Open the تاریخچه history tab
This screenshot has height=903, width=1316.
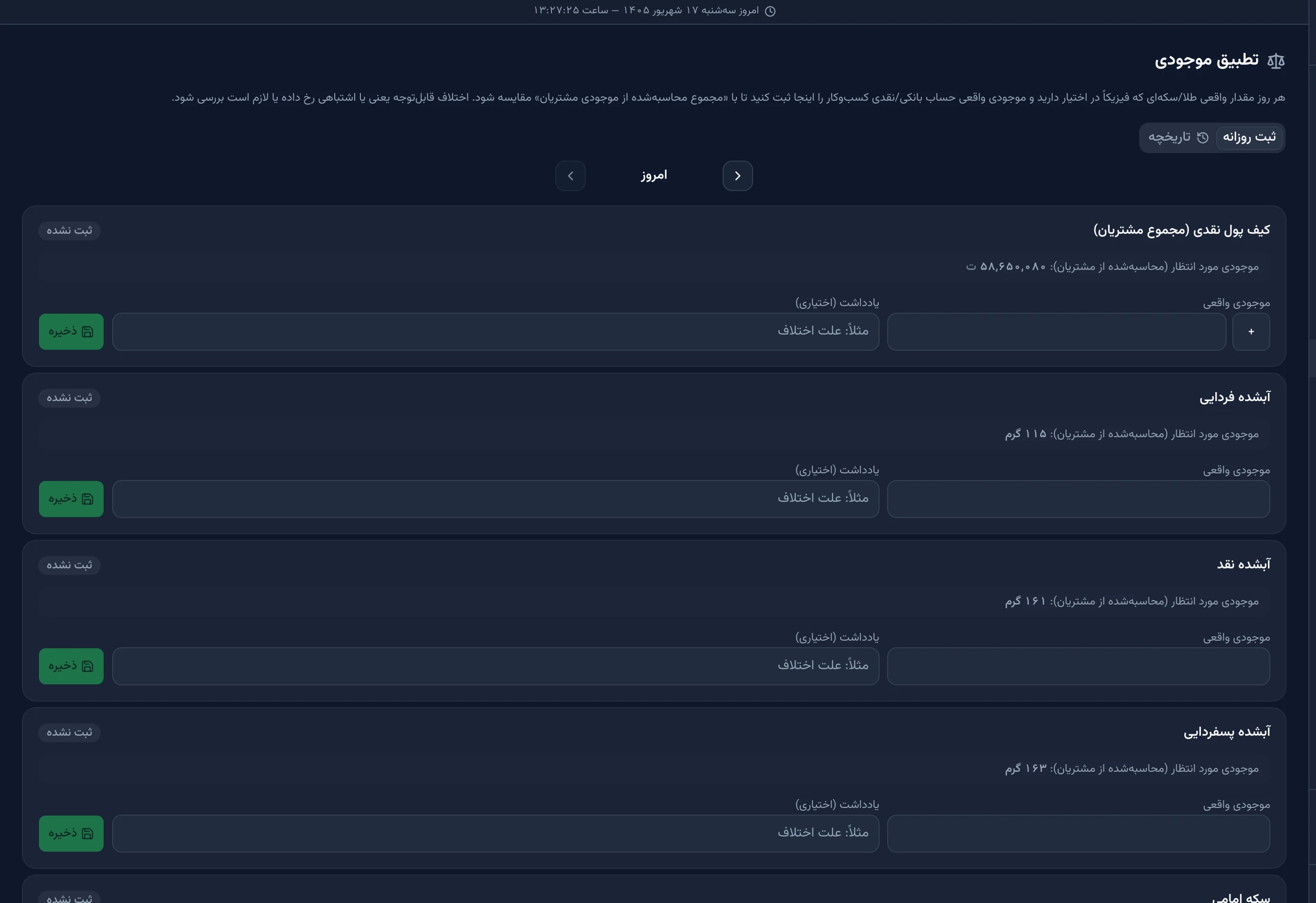[x=1179, y=137]
